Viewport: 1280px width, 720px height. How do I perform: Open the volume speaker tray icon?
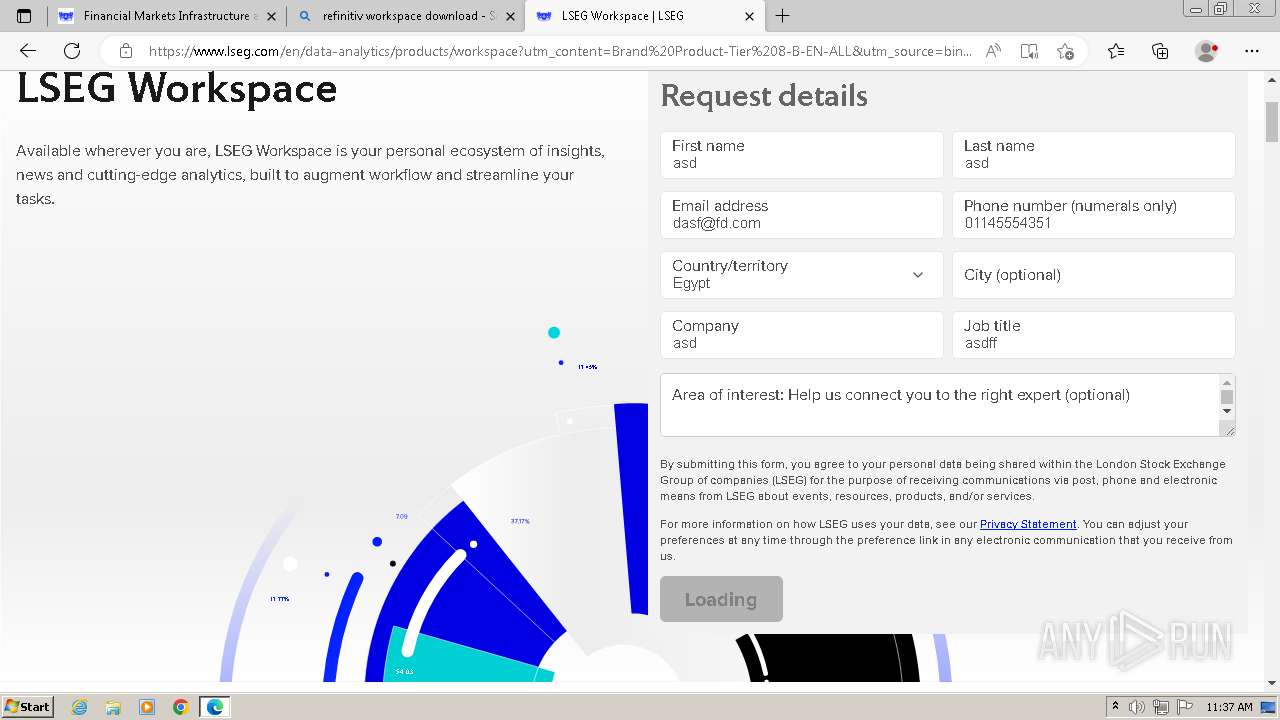pyautogui.click(x=1137, y=707)
